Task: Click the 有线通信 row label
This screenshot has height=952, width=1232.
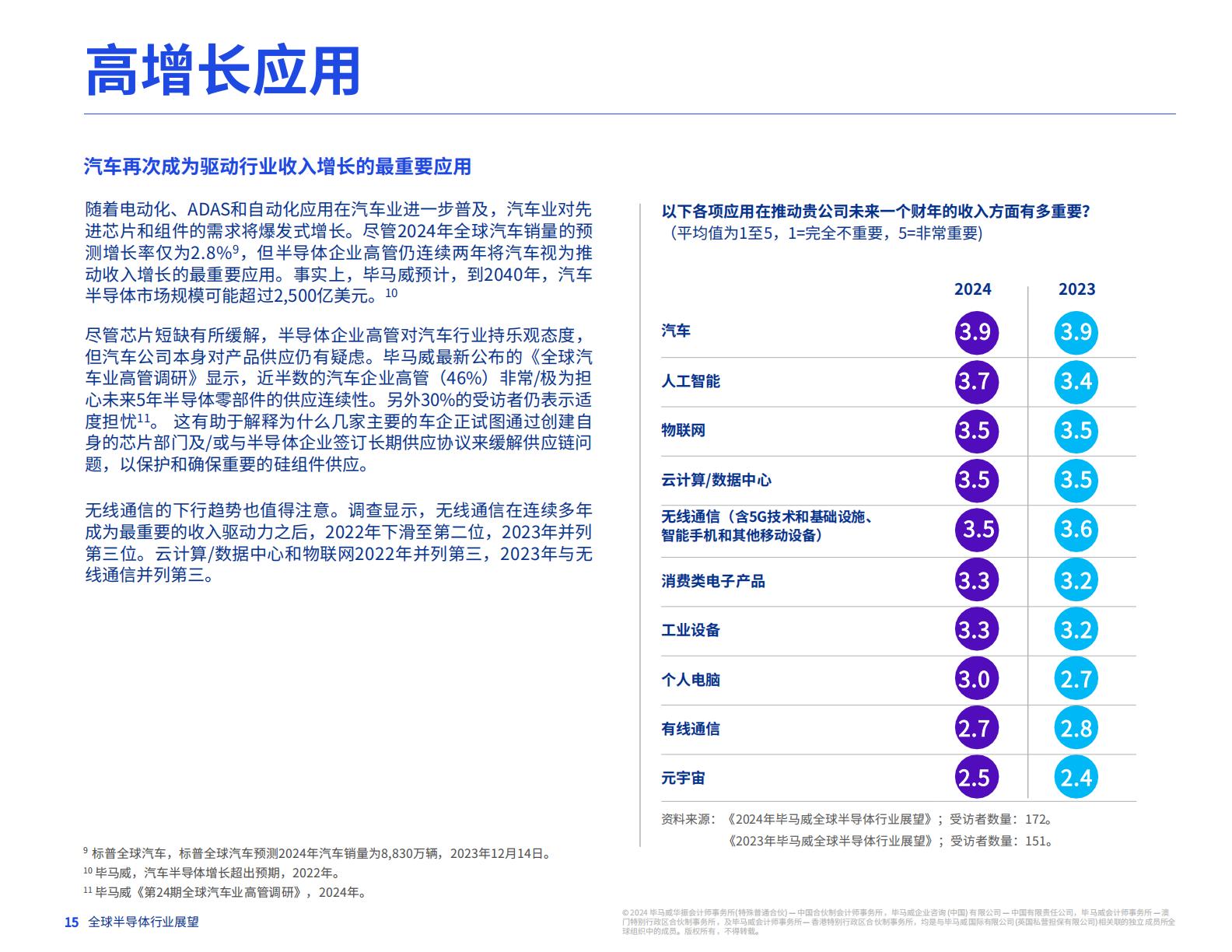Action: coord(691,729)
